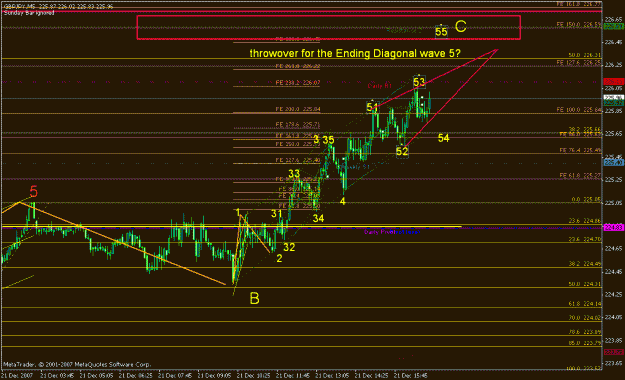Screen dimensions: 625x380
Task: Click the MetaQuotes Software Corp. copyright text
Action: click(77, 364)
